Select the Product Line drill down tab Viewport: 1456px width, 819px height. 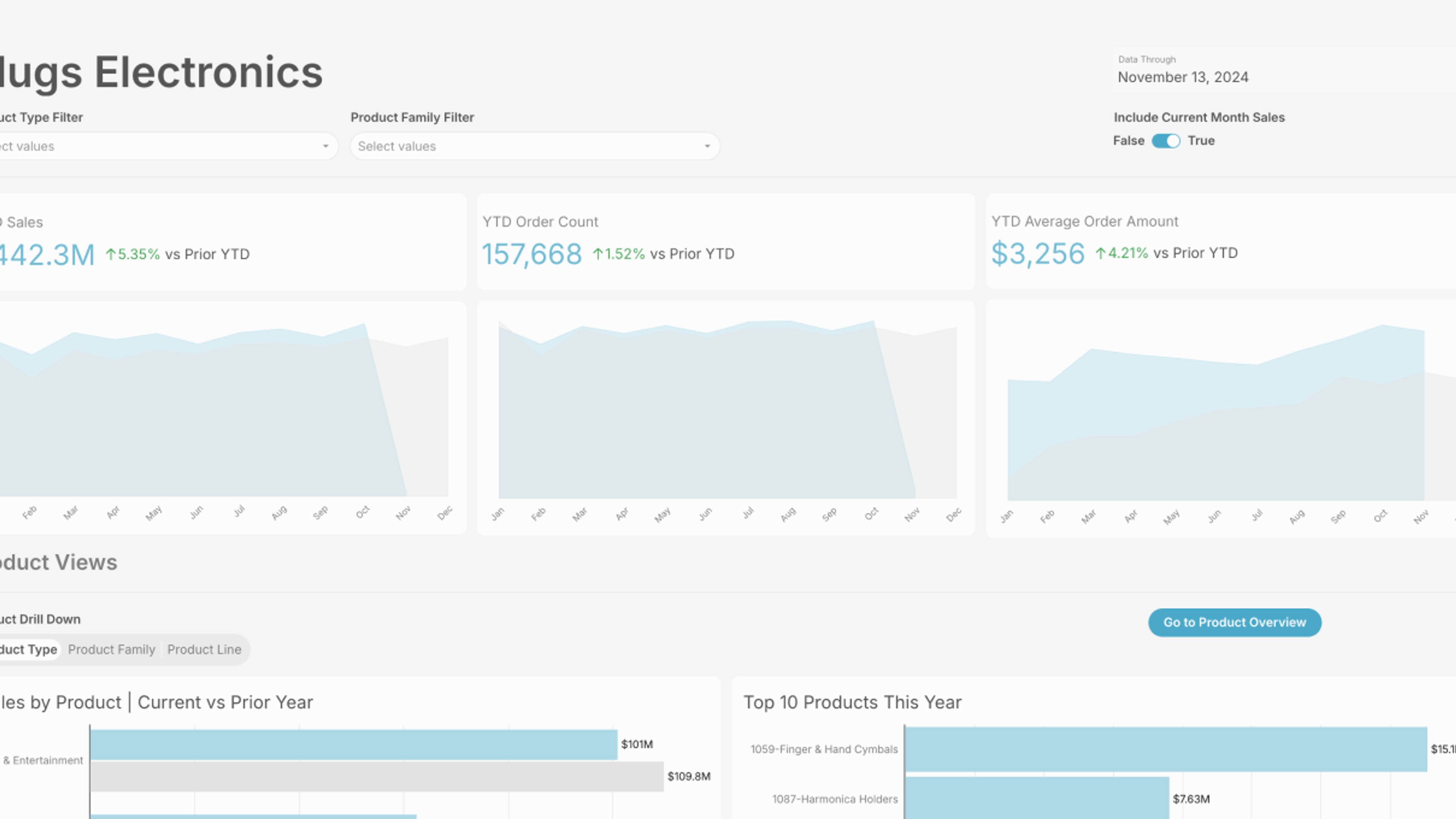tap(204, 650)
